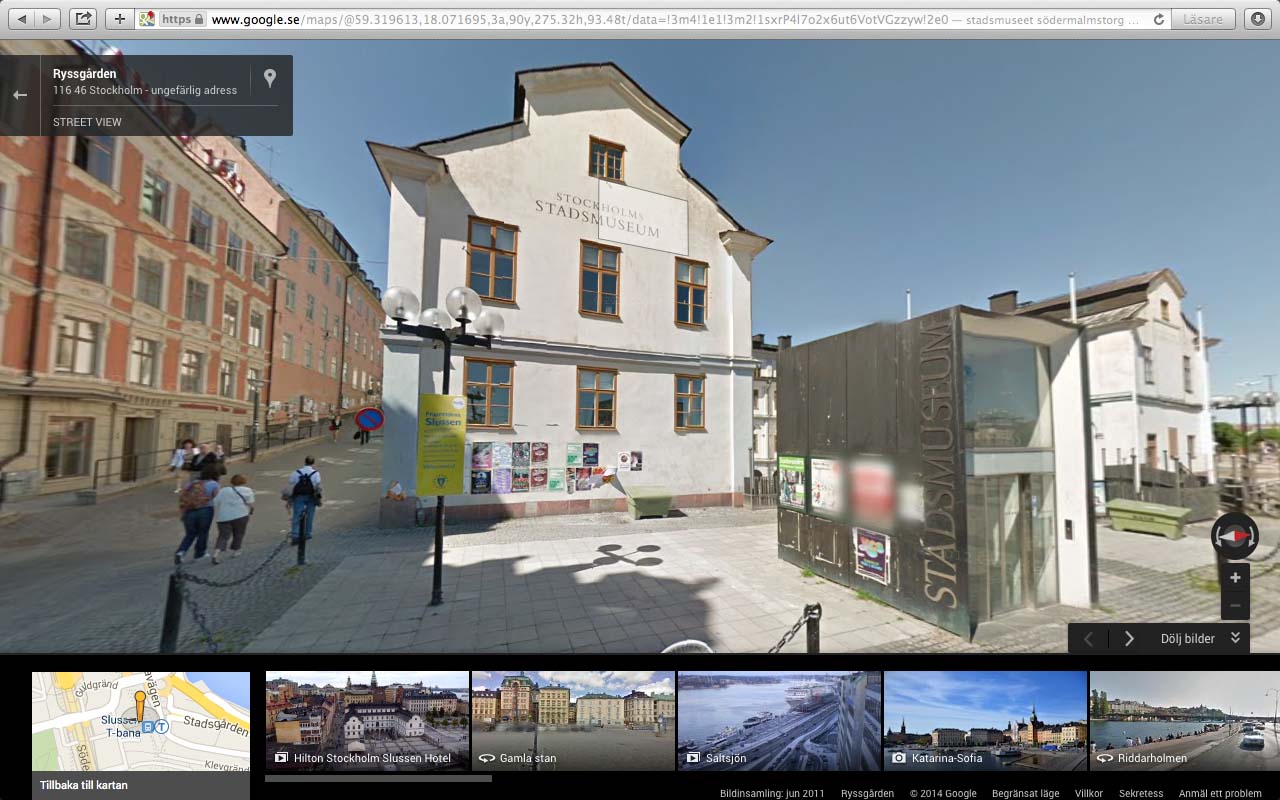Show previous images with left chevron
This screenshot has width=1280, height=800.
coord(1089,638)
